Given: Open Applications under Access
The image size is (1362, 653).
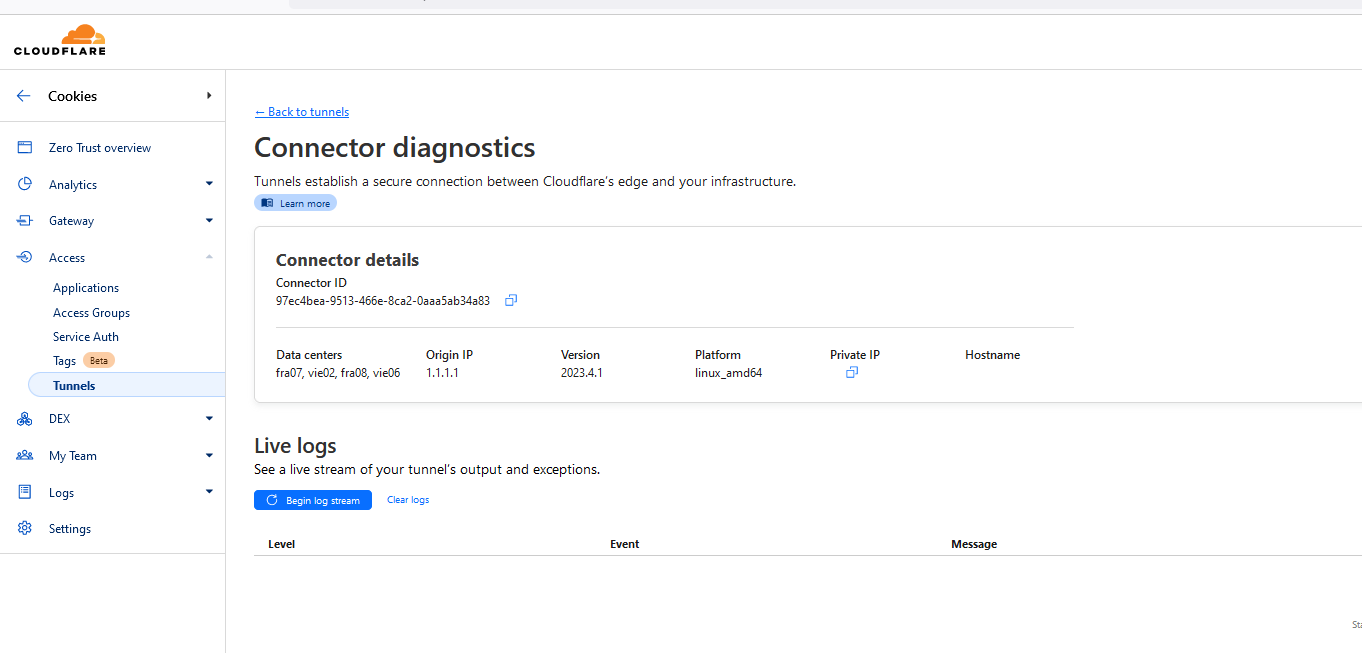Looking at the screenshot, I should tap(86, 288).
